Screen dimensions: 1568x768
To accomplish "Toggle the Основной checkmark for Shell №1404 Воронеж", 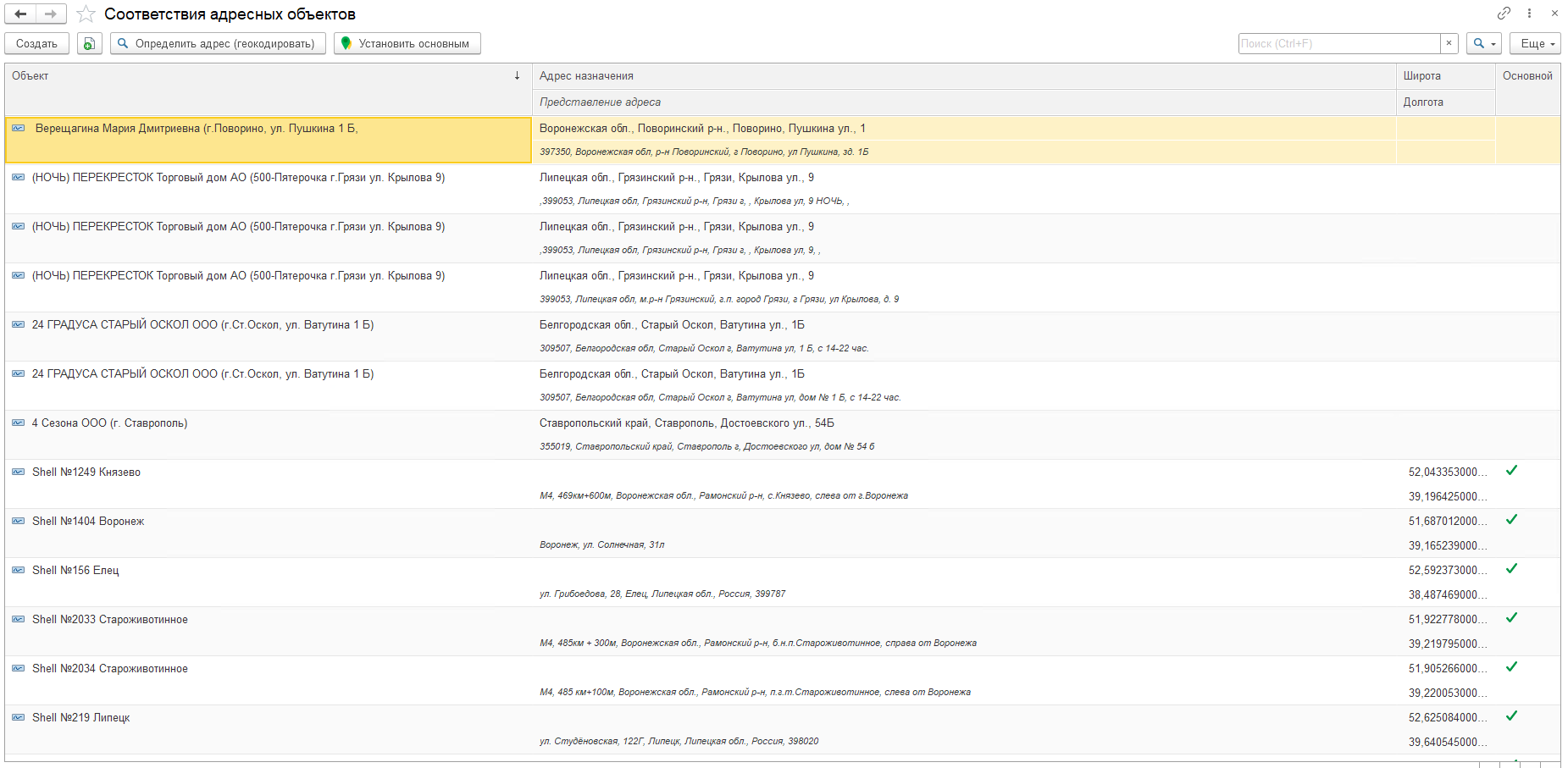I will click(x=1511, y=520).
